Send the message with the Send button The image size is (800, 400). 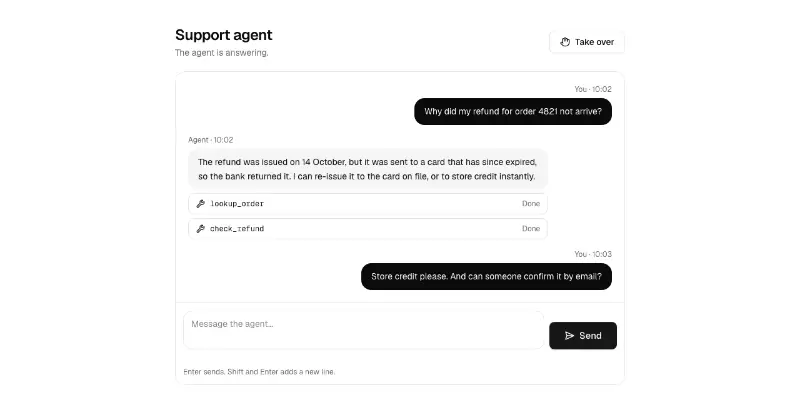[583, 336]
